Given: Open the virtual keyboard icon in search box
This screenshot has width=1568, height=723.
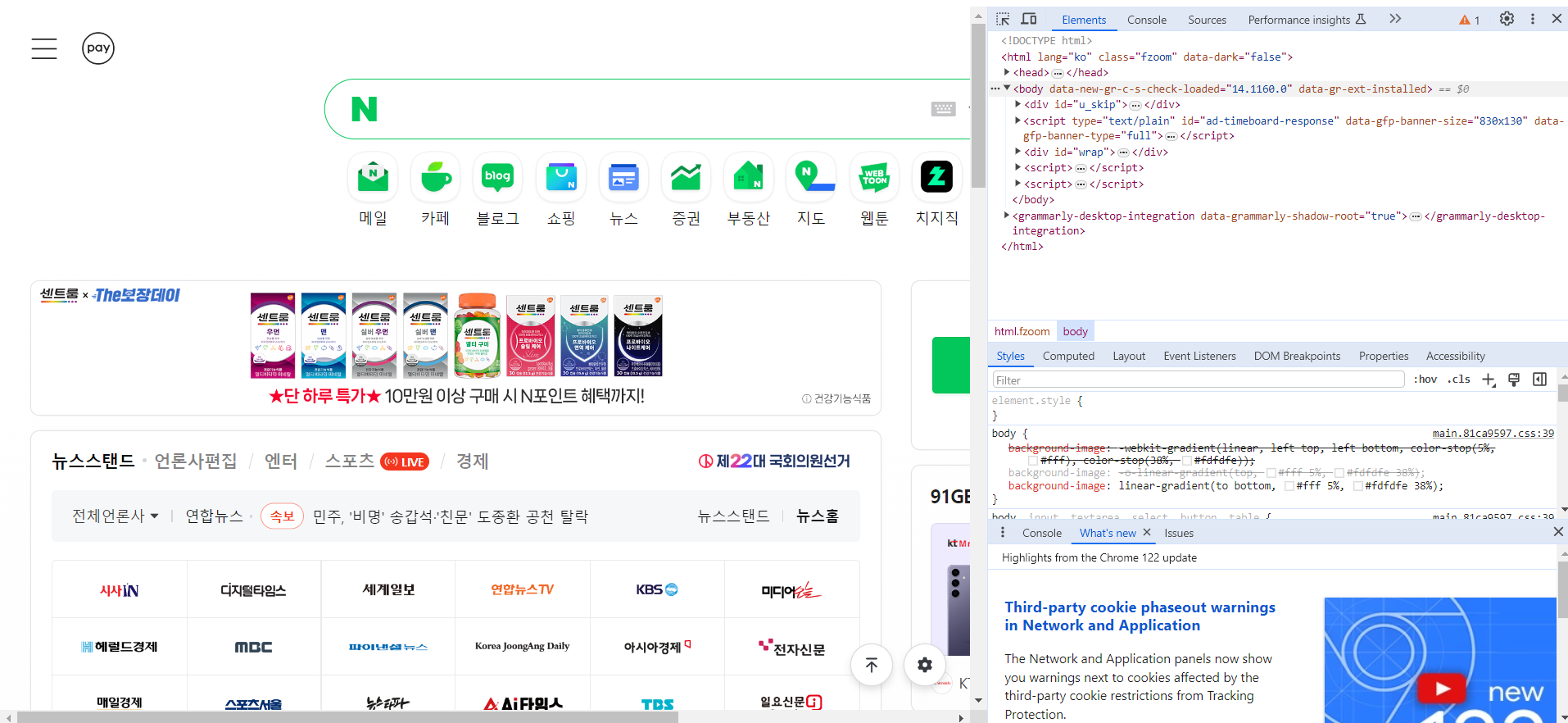Looking at the screenshot, I should (x=943, y=109).
